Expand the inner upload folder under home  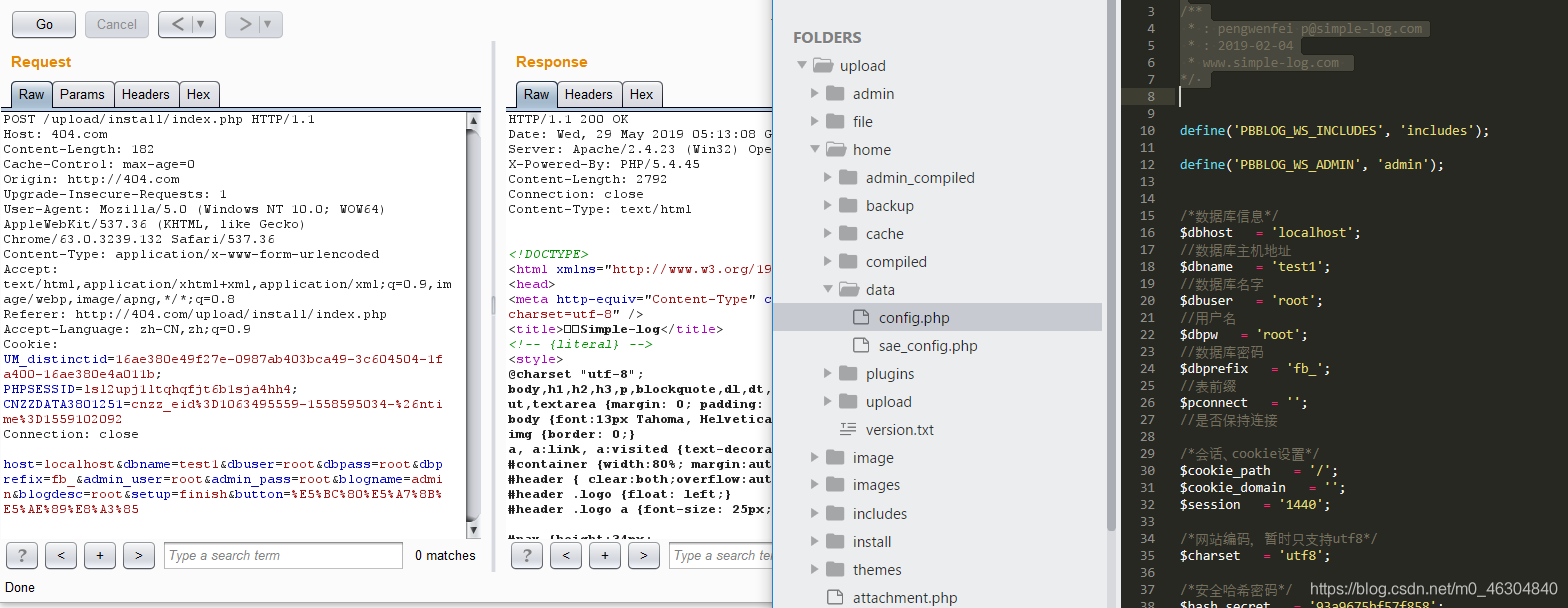(x=828, y=402)
